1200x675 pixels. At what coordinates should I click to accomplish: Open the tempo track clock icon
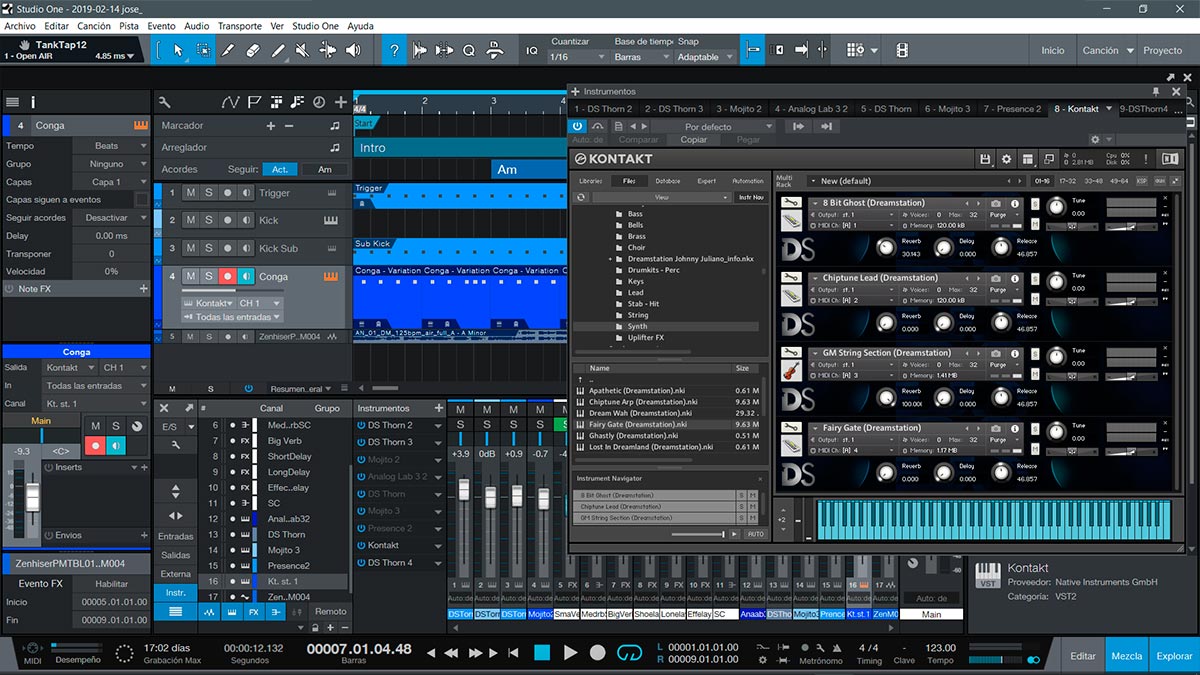(x=319, y=102)
